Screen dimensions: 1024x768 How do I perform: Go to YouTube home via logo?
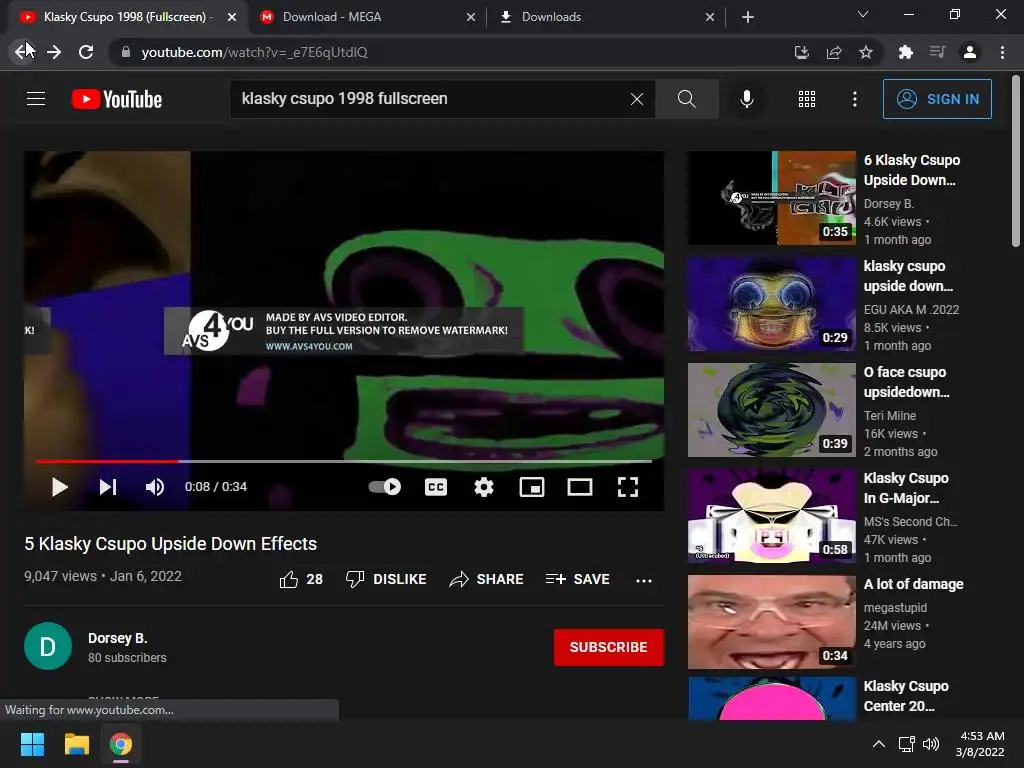pyautogui.click(x=117, y=99)
